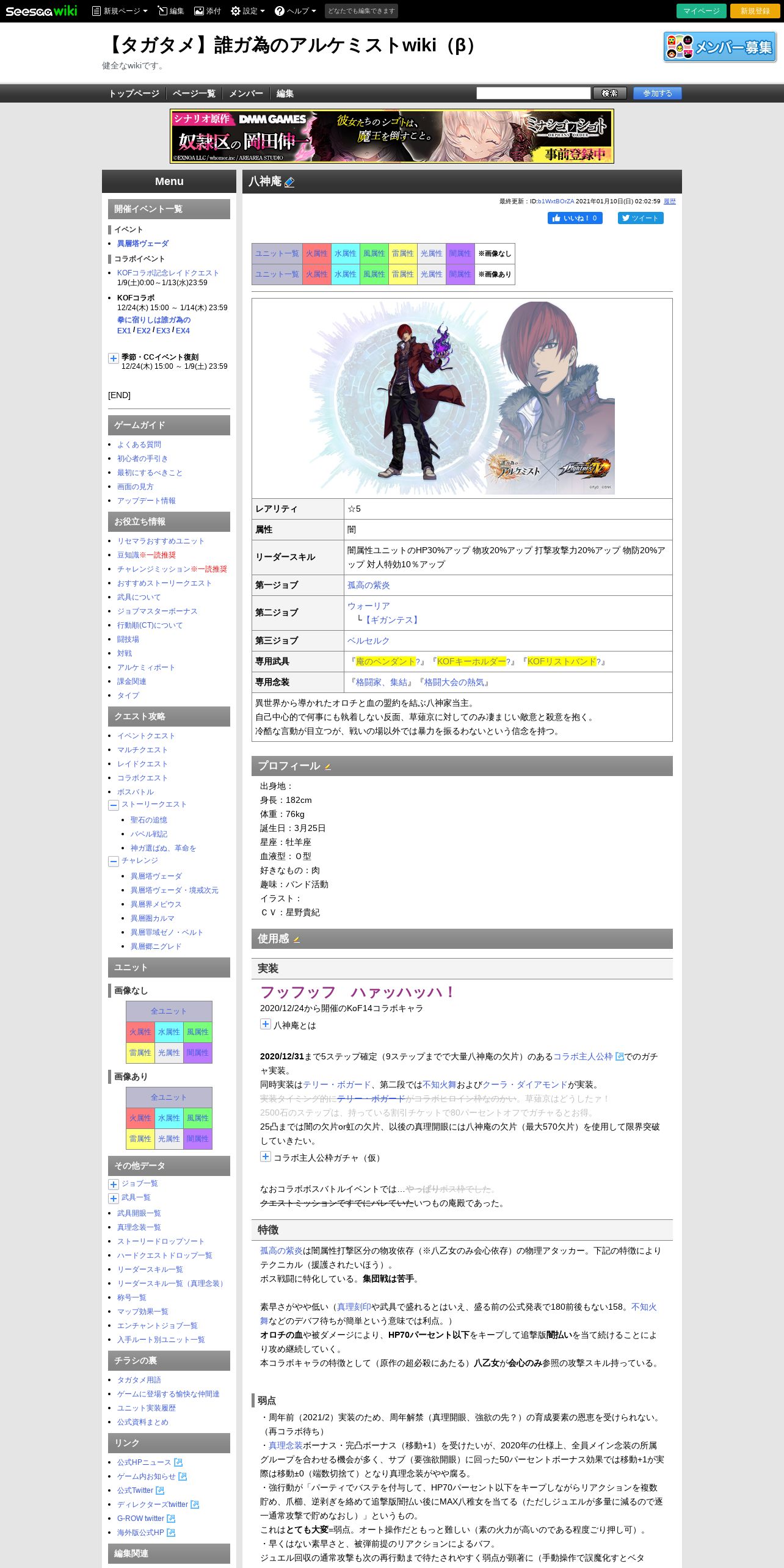Click the メンバー募集 banner

click(x=720, y=47)
